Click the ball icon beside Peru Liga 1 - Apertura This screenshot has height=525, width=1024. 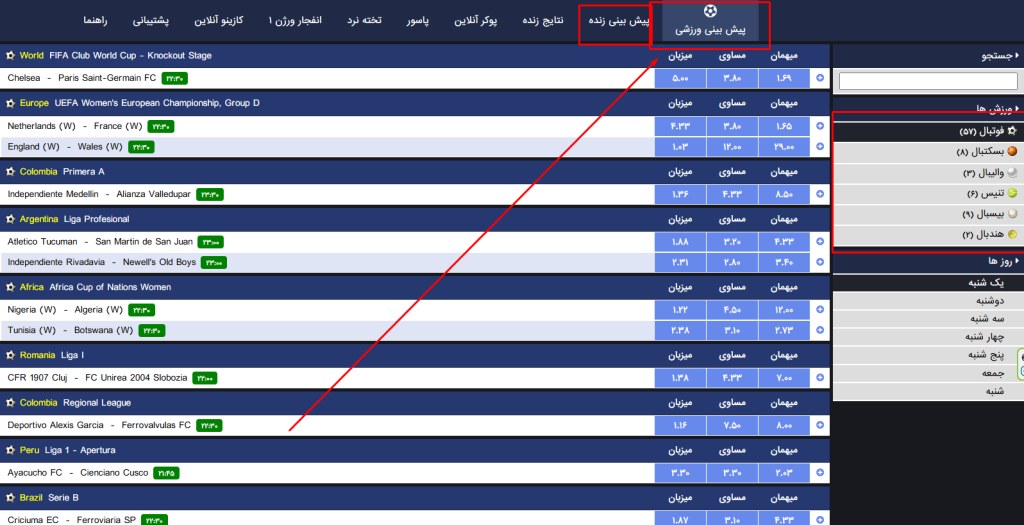pyautogui.click(x=10, y=451)
